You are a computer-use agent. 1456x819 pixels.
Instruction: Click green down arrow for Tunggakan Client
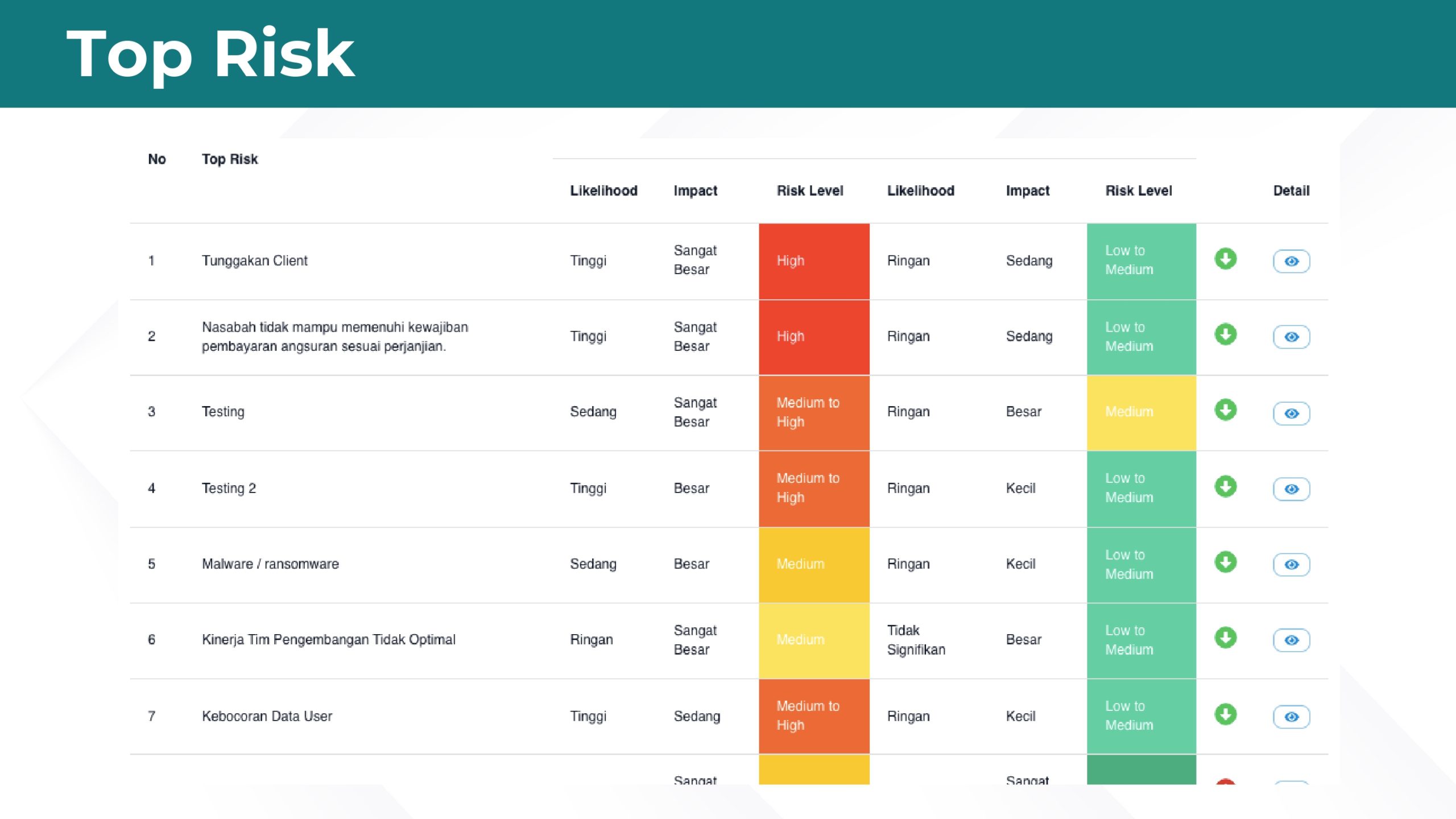pyautogui.click(x=1226, y=259)
